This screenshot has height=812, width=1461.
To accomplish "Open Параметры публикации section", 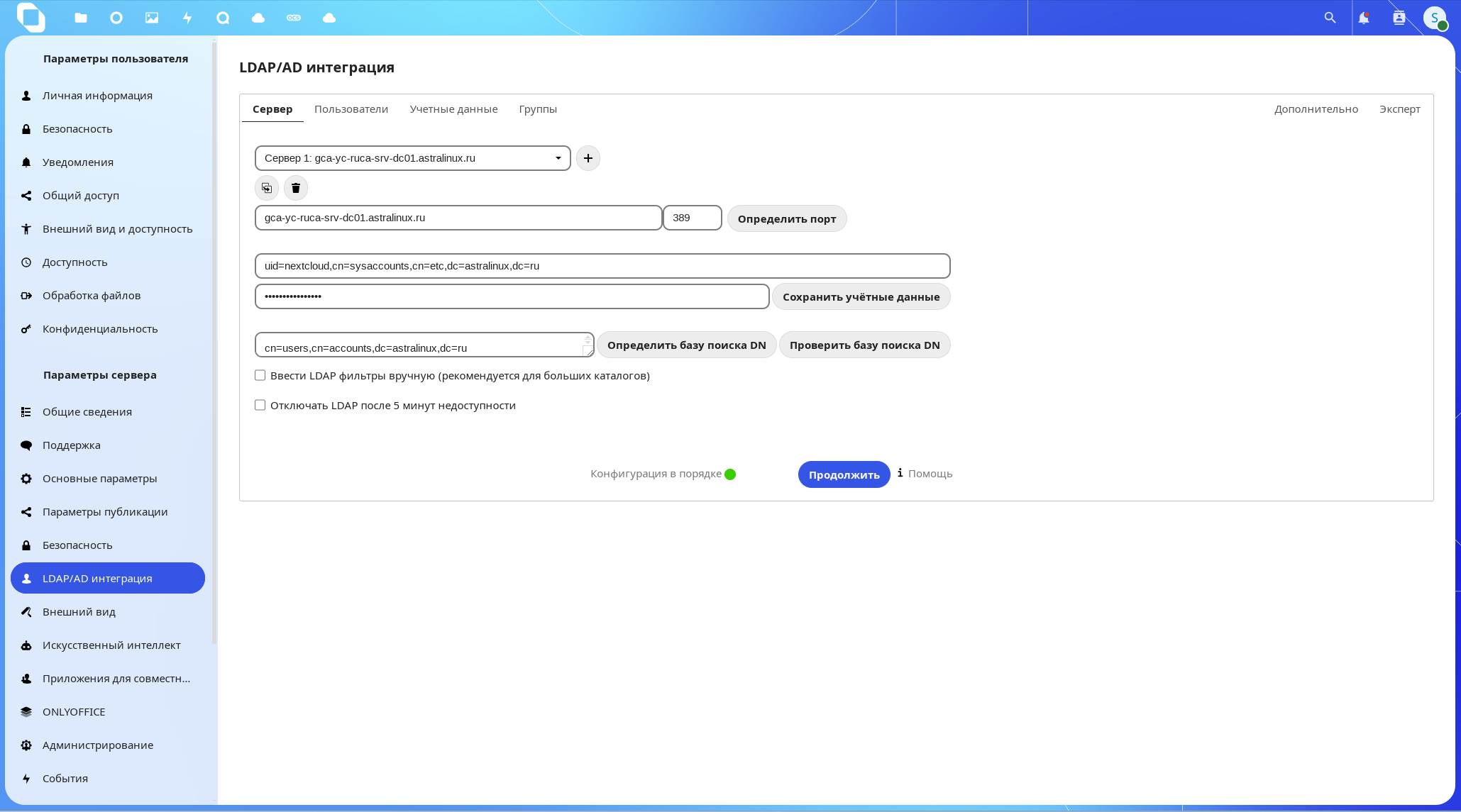I will 108,512.
